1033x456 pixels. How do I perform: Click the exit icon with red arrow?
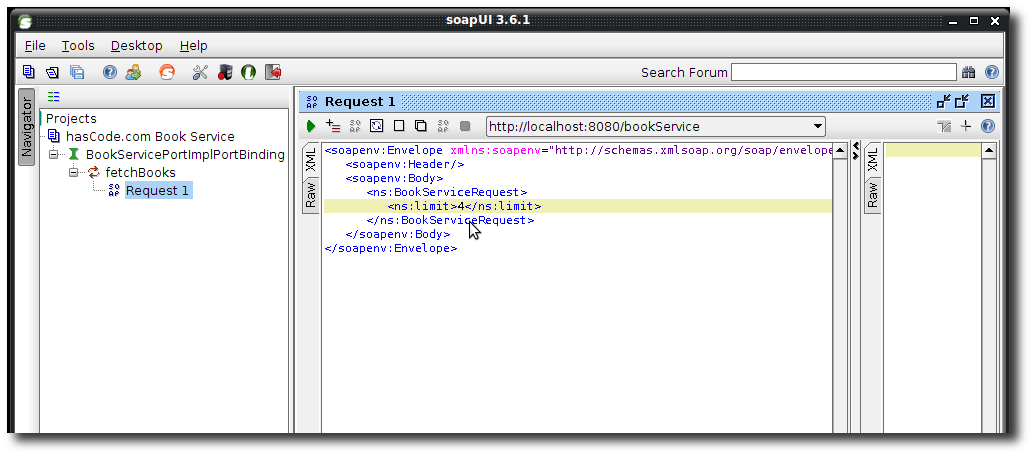pos(273,72)
